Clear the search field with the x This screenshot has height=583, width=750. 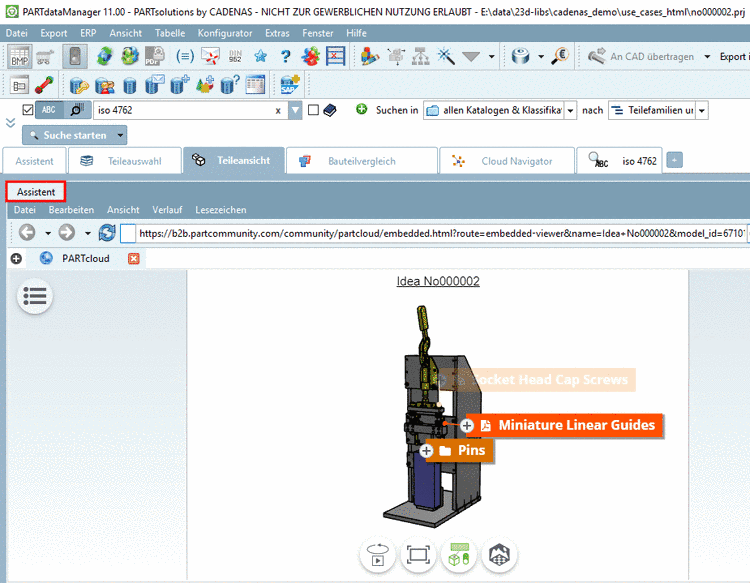(278, 111)
